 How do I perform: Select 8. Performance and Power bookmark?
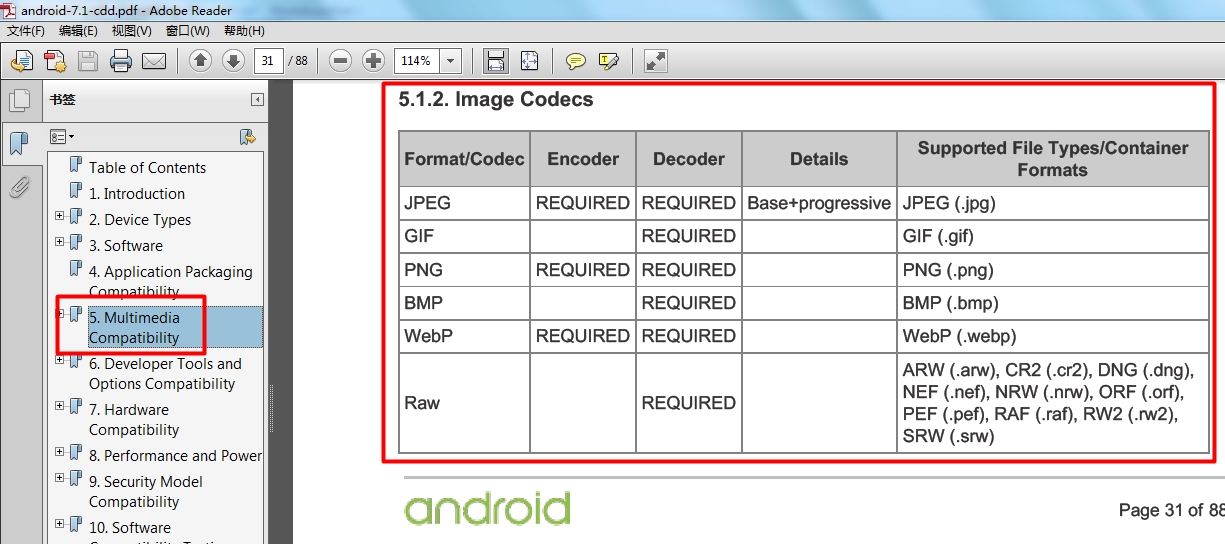click(175, 456)
